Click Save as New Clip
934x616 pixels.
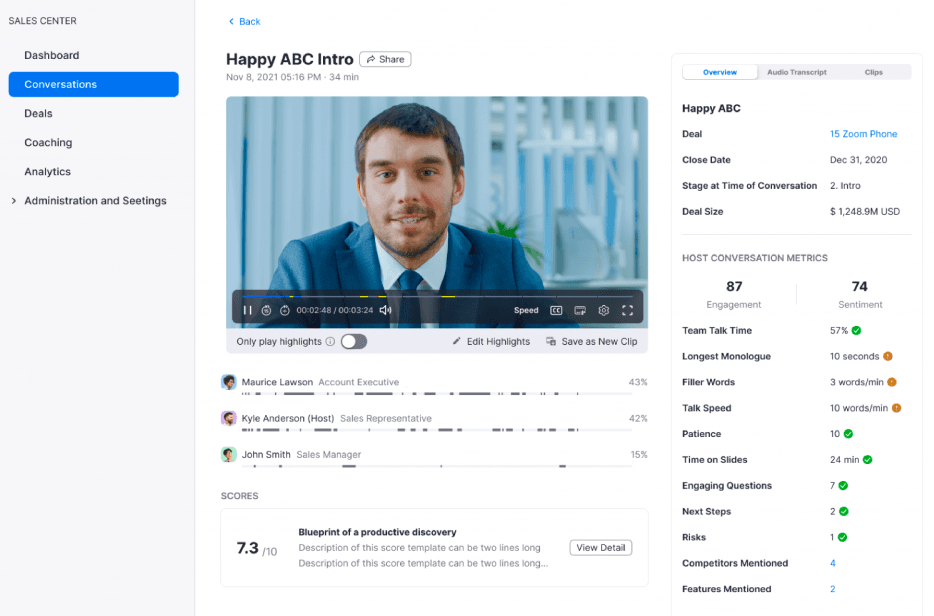(592, 342)
